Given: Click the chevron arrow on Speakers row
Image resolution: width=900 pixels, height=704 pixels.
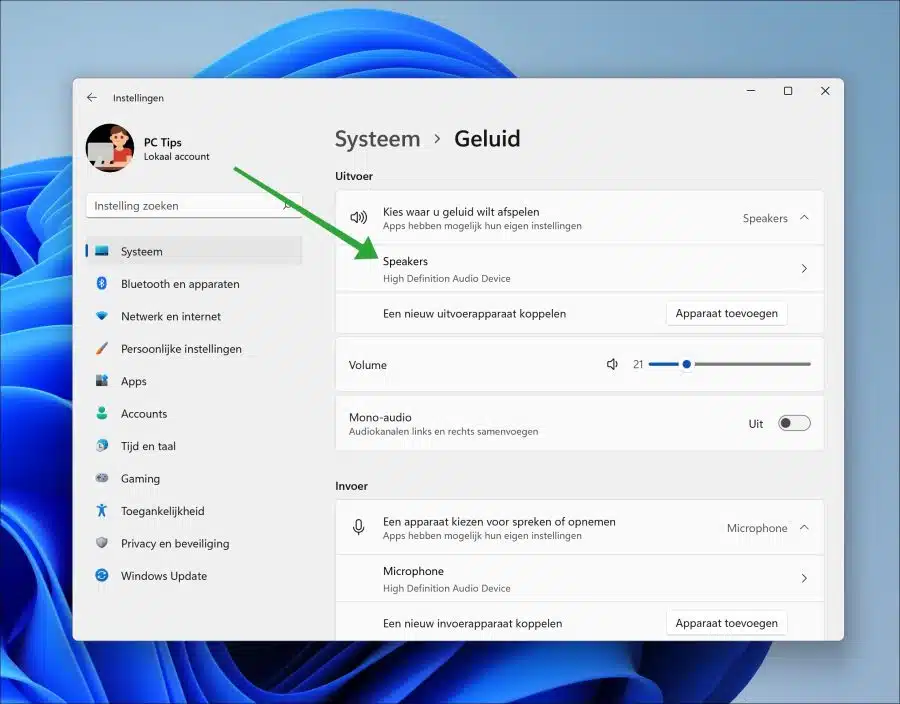Looking at the screenshot, I should 804,269.
